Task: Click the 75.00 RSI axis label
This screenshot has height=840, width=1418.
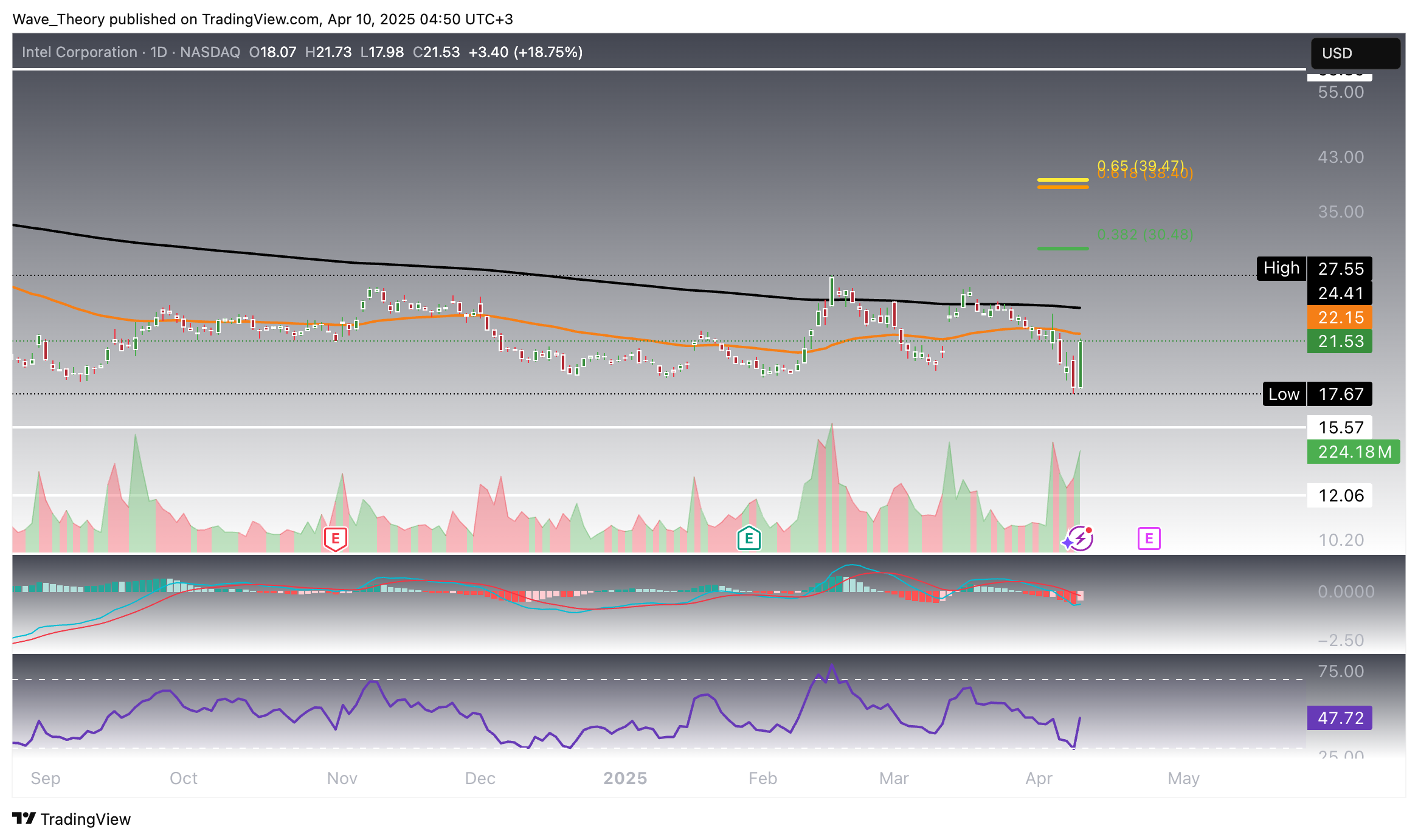Action: [x=1341, y=672]
